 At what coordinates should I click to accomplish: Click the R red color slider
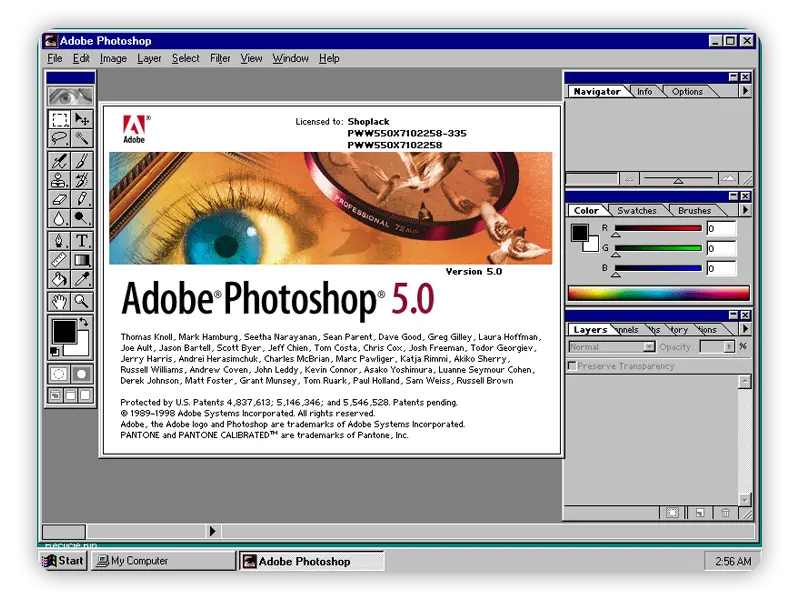tap(658, 229)
